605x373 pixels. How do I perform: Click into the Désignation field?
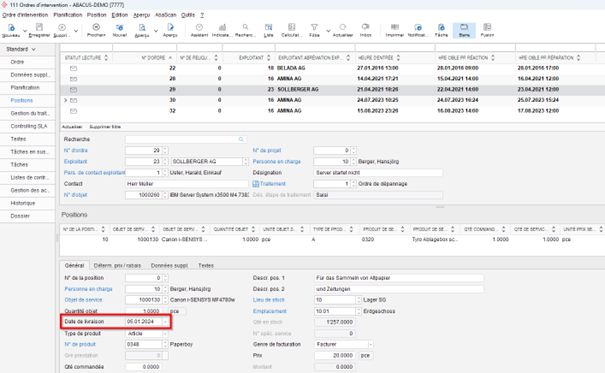pyautogui.click(x=378, y=173)
